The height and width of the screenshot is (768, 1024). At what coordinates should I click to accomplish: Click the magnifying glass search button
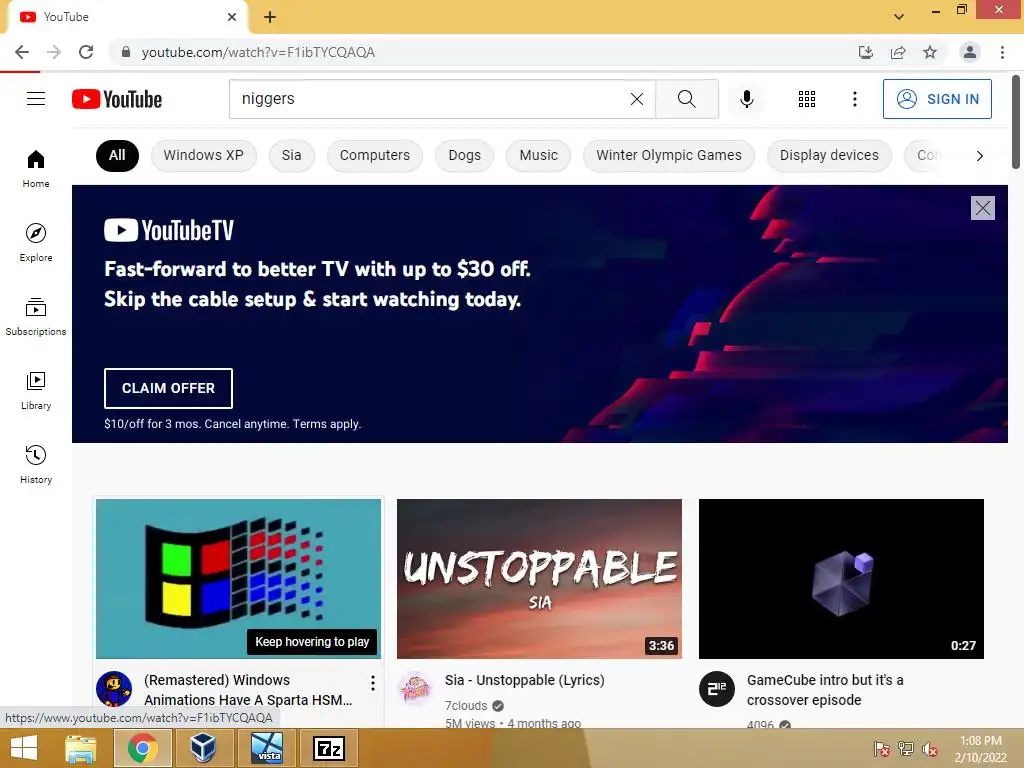click(x=686, y=99)
